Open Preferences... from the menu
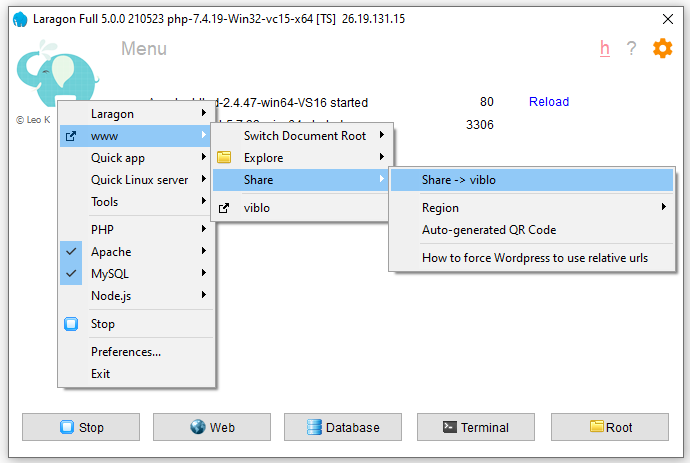This screenshot has width=690, height=463. click(136, 352)
